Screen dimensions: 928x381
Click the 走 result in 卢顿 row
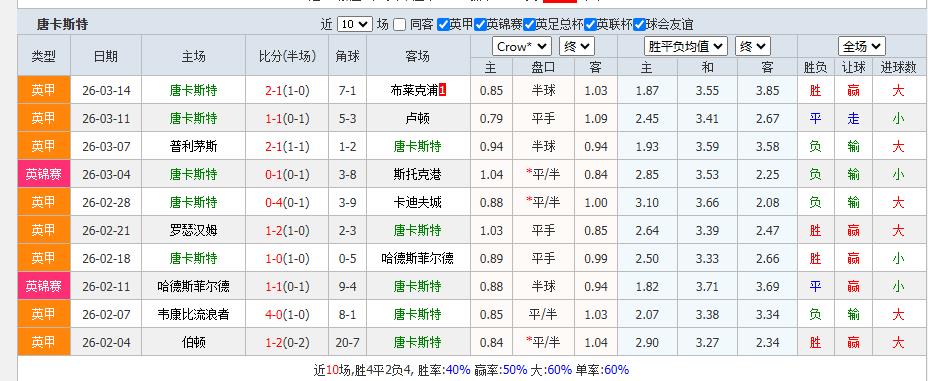click(853, 118)
